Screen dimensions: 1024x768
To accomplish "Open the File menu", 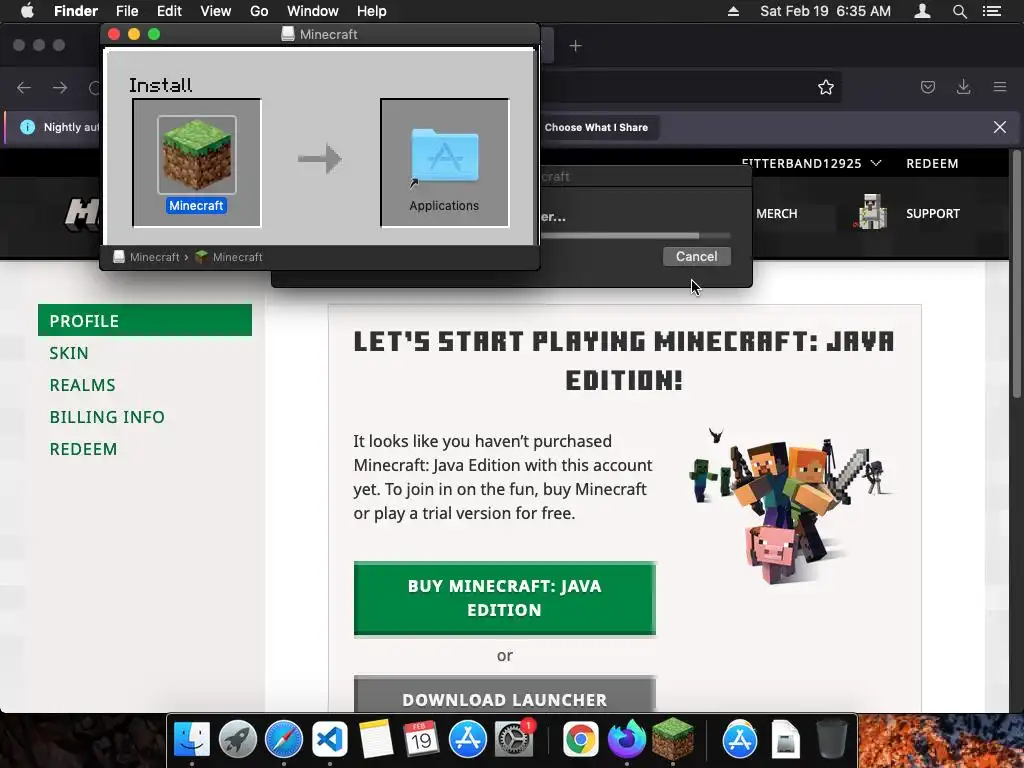I will point(127,11).
